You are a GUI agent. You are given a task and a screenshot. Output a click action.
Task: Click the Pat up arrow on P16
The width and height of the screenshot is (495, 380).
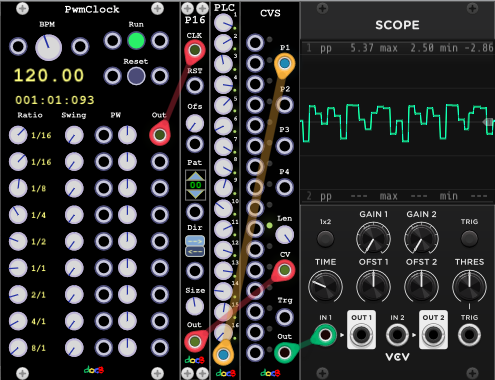195,176
